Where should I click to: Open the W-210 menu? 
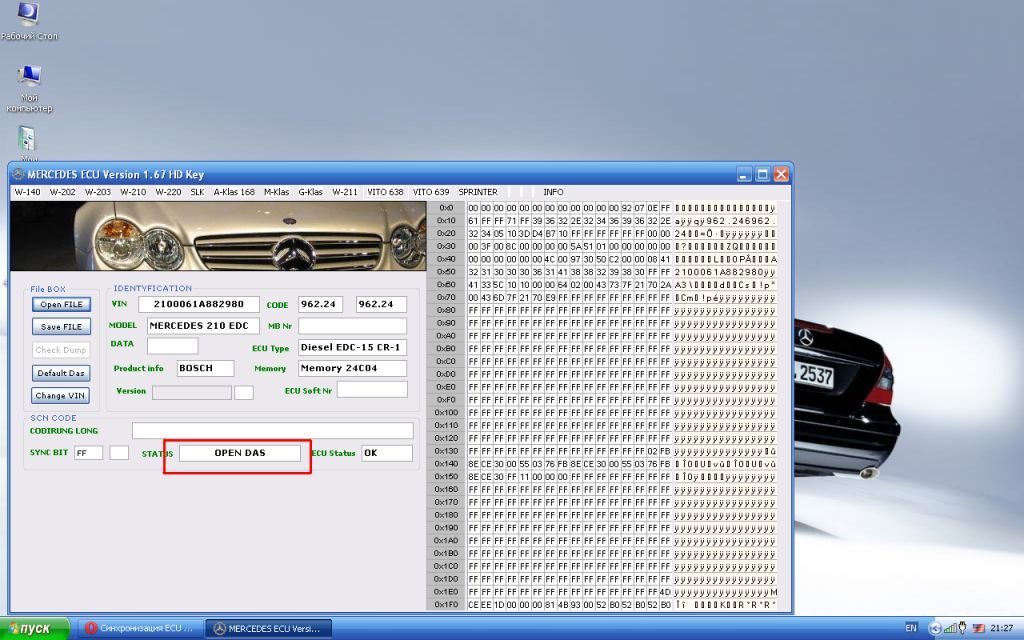(x=133, y=192)
